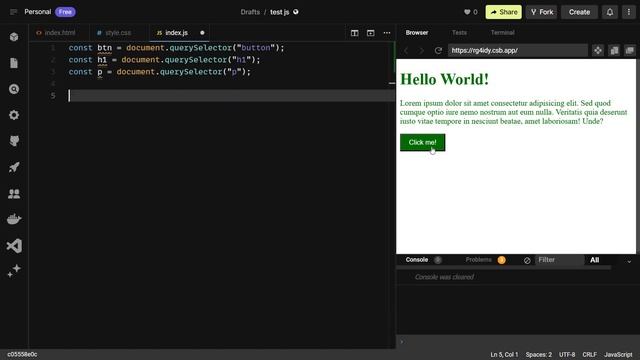Change indentation via Spaces: 2
640x360 pixels.
538,355
